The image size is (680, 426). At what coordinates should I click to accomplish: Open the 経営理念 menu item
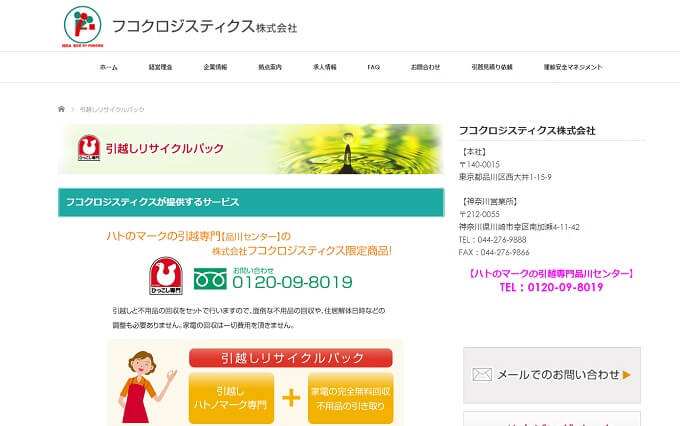[x=160, y=67]
